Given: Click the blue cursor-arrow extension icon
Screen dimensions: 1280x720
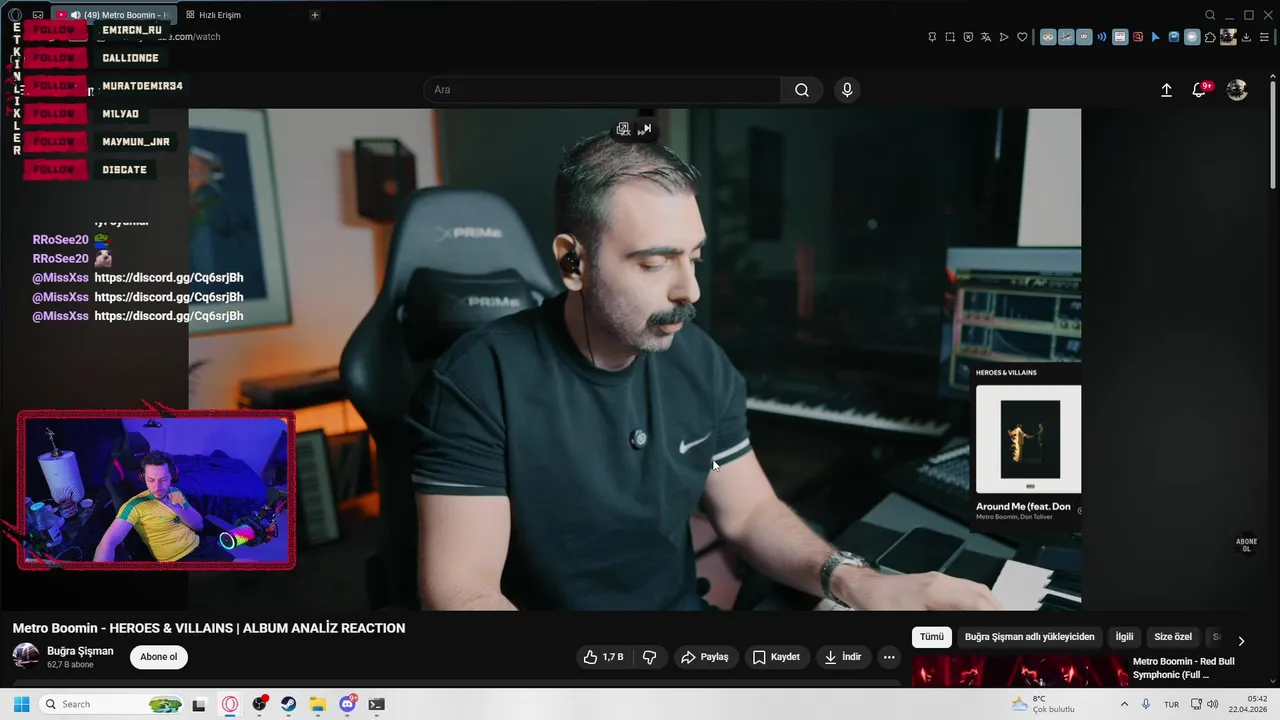Looking at the screenshot, I should tap(1156, 37).
